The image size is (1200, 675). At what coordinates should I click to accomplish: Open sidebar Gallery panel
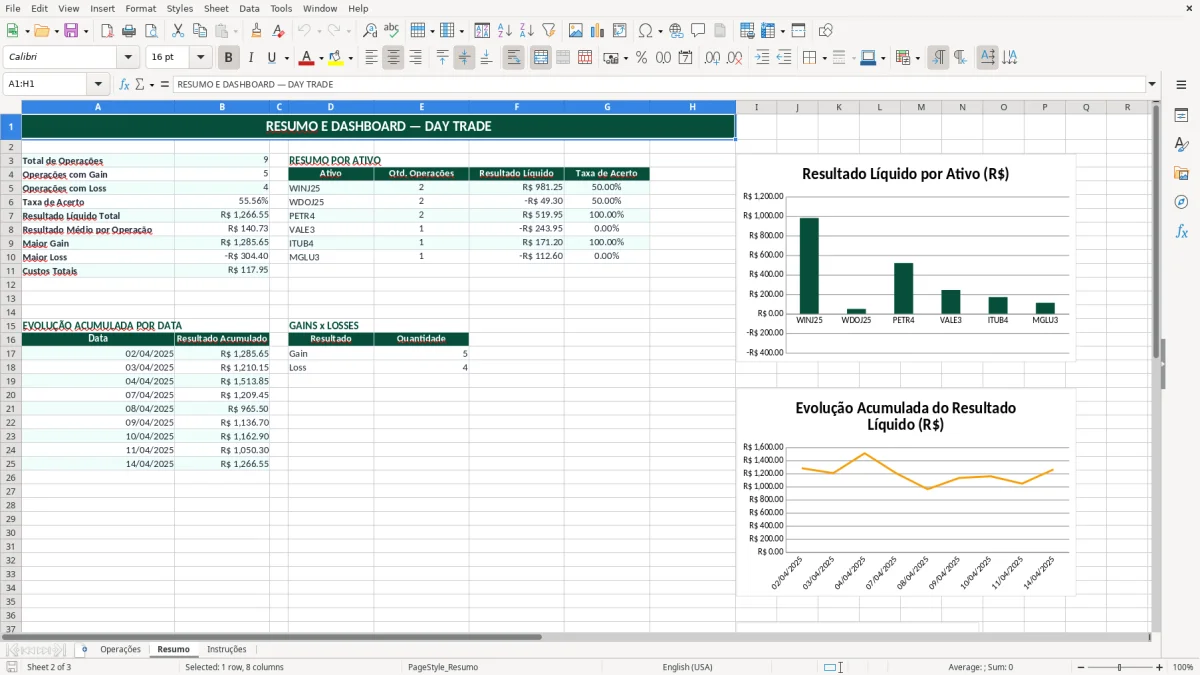[1181, 173]
